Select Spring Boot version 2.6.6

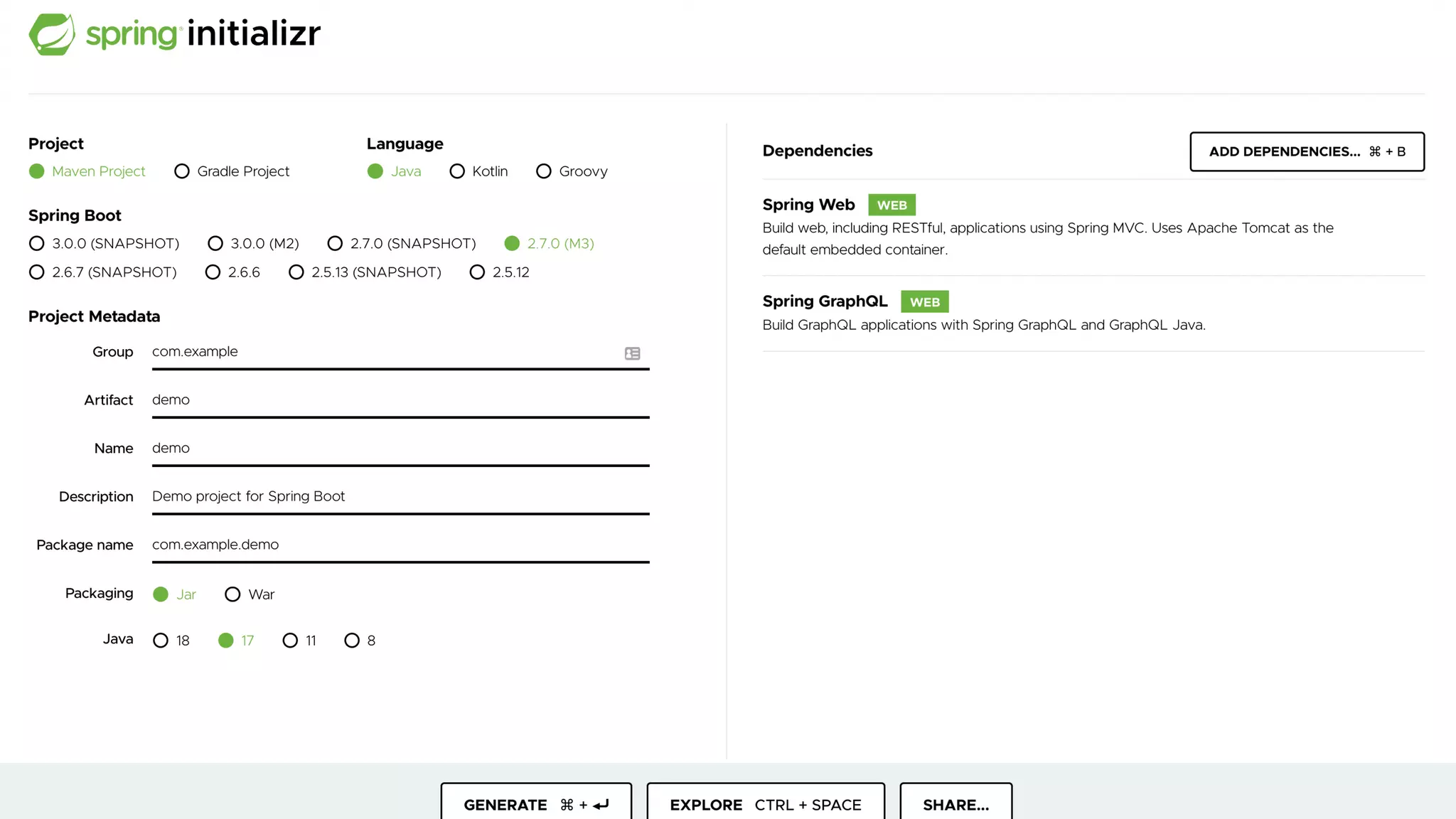213,272
